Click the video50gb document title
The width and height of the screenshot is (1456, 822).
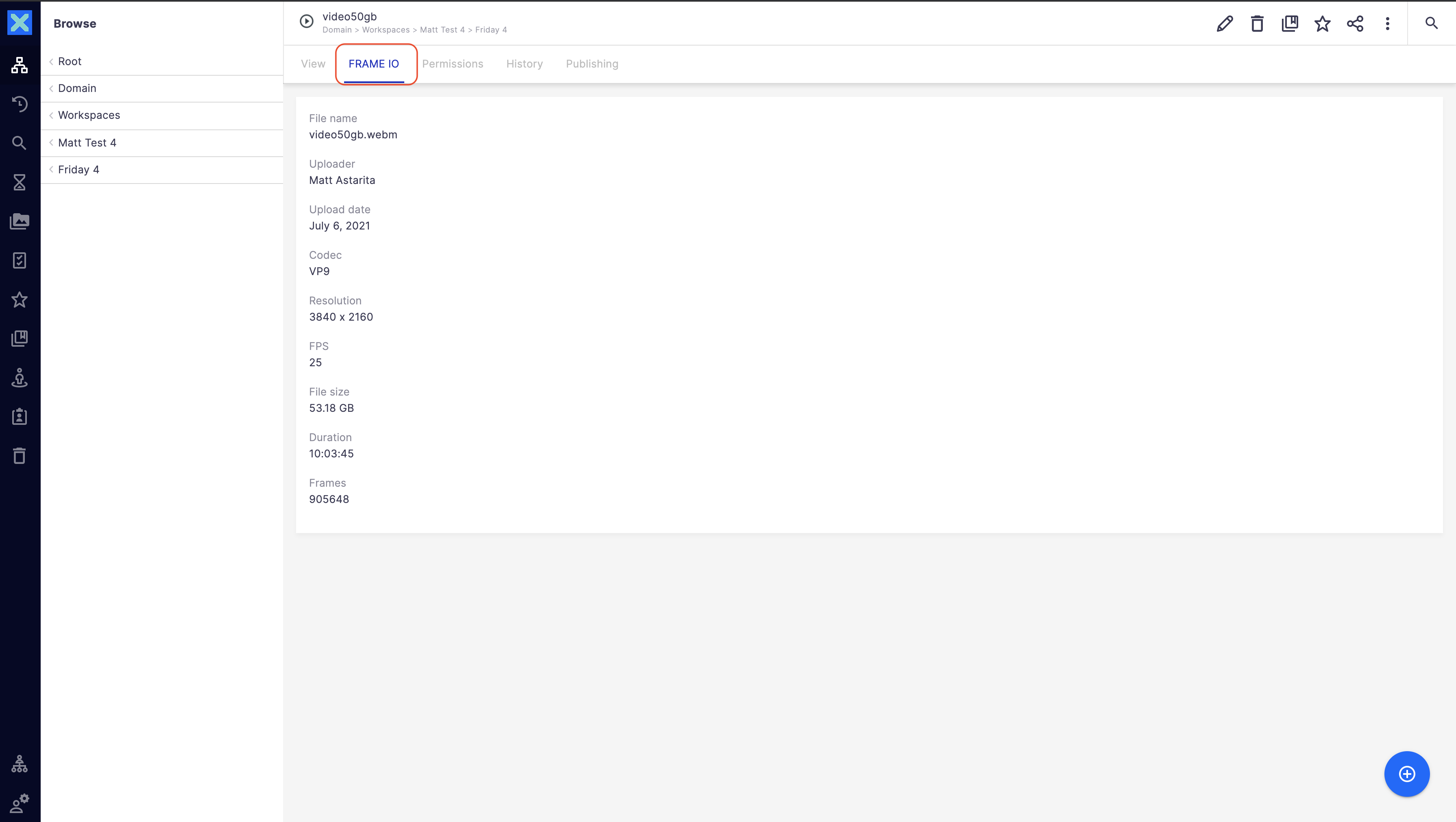pyautogui.click(x=349, y=17)
